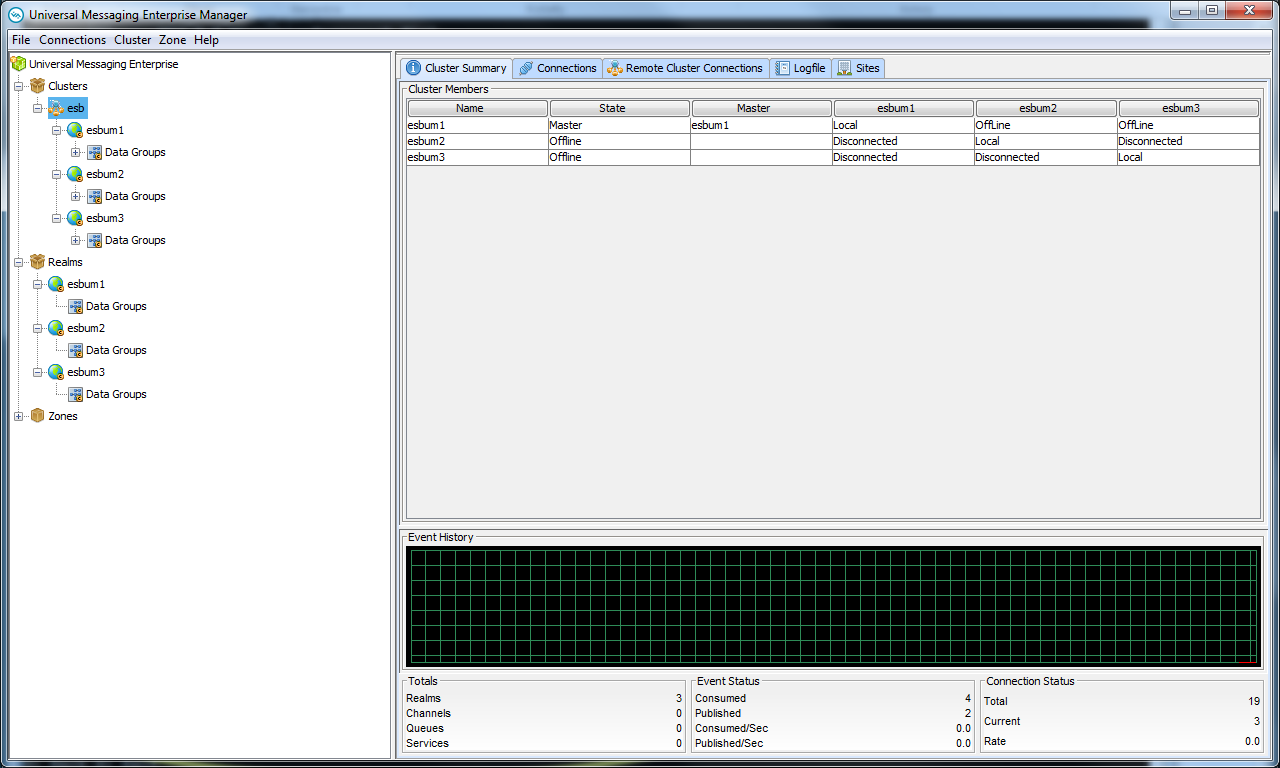
Task: Expand Data Groups under cluster esbum3
Action: [x=76, y=240]
